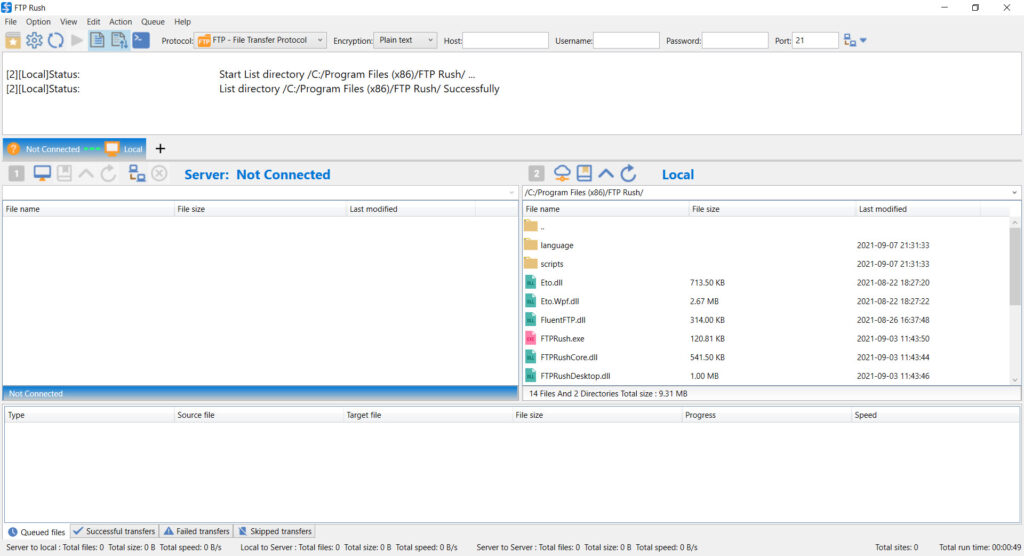Click the Username input field
This screenshot has height=556, width=1024.
click(626, 41)
